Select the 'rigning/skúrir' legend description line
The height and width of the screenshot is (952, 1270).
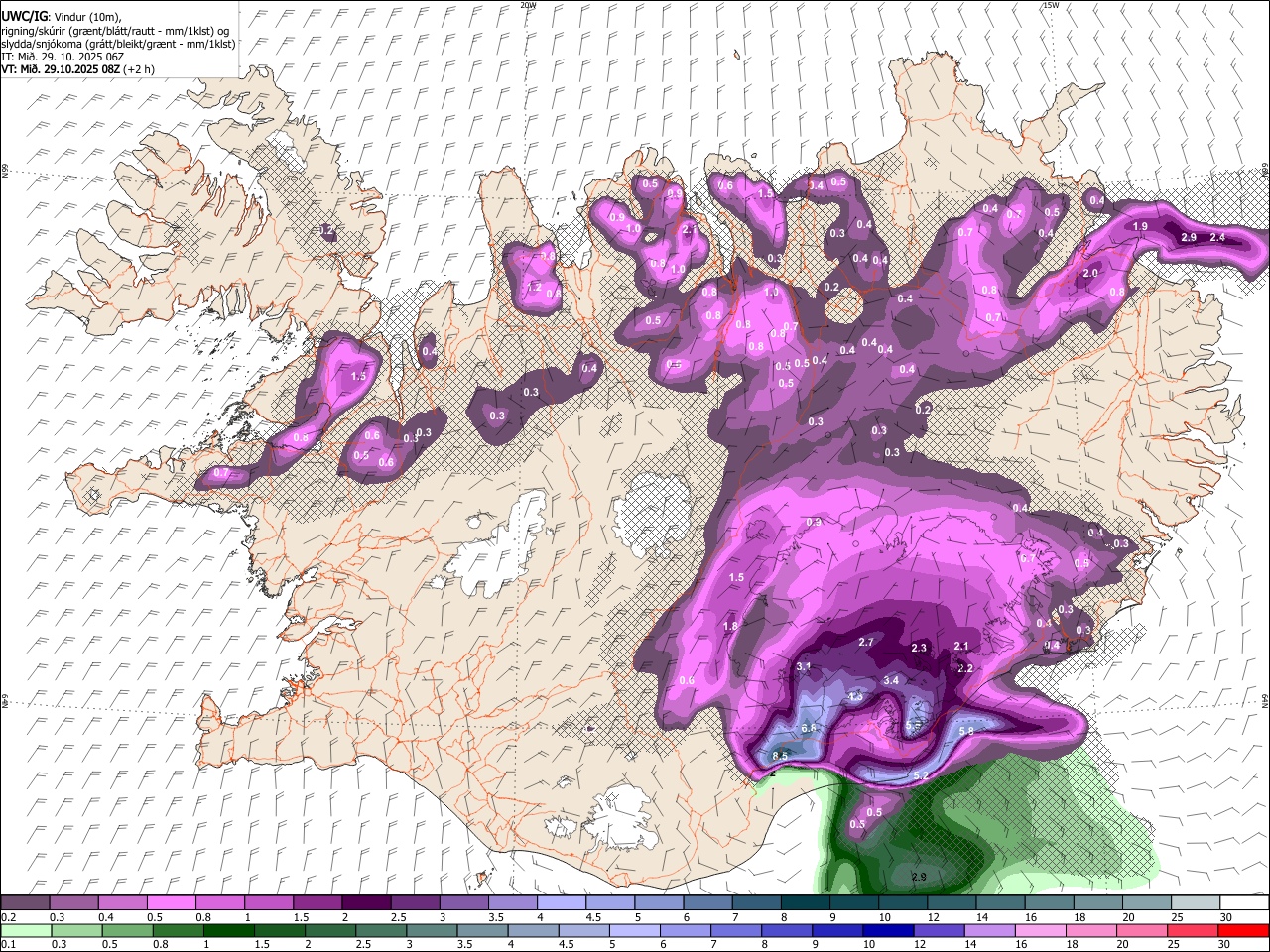tap(115, 31)
